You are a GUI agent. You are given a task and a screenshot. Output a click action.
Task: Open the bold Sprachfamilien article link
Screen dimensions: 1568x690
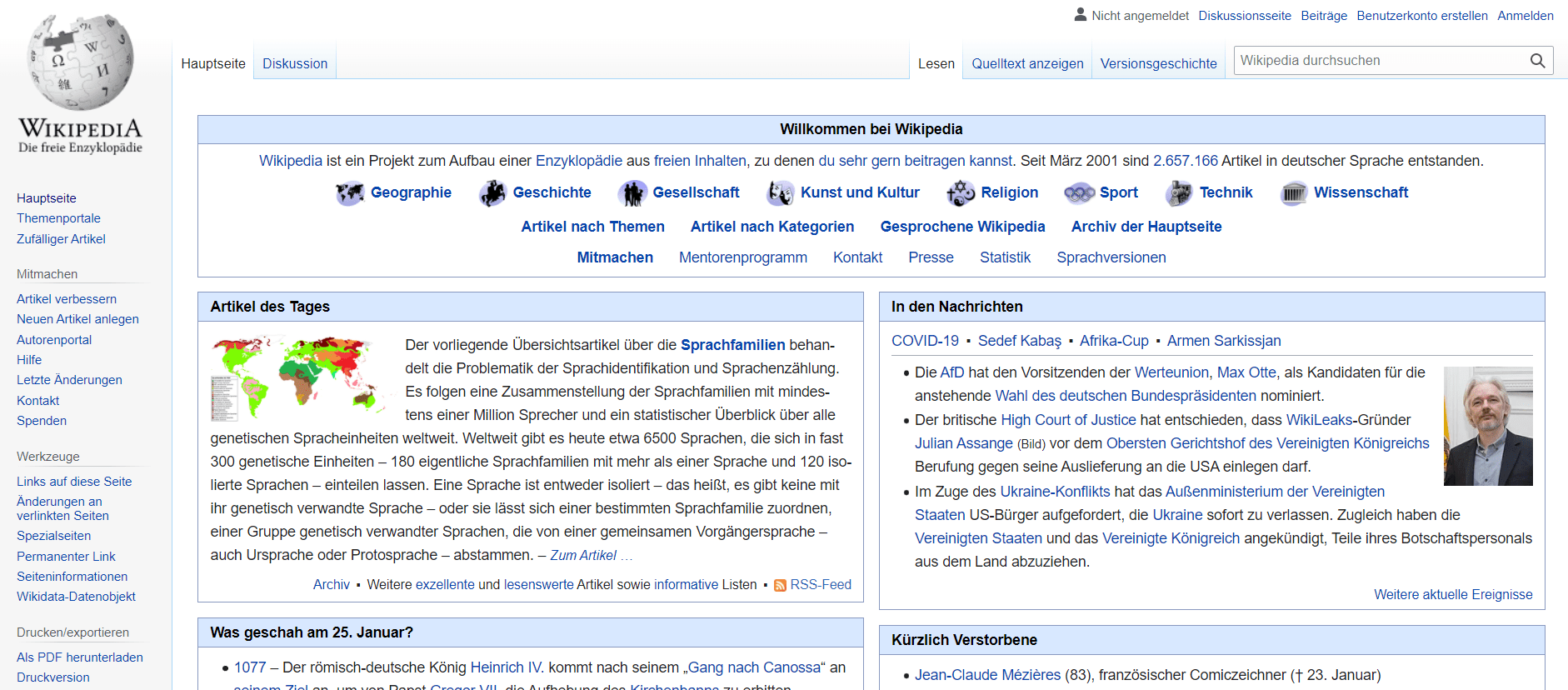(732, 345)
